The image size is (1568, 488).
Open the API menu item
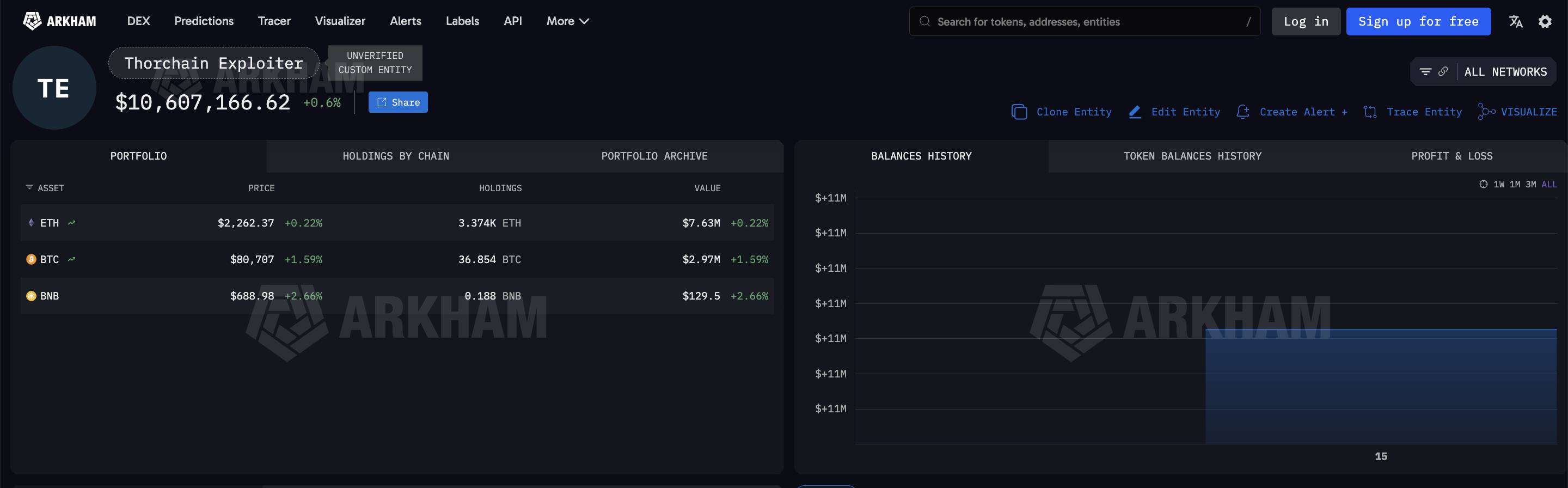(512, 21)
